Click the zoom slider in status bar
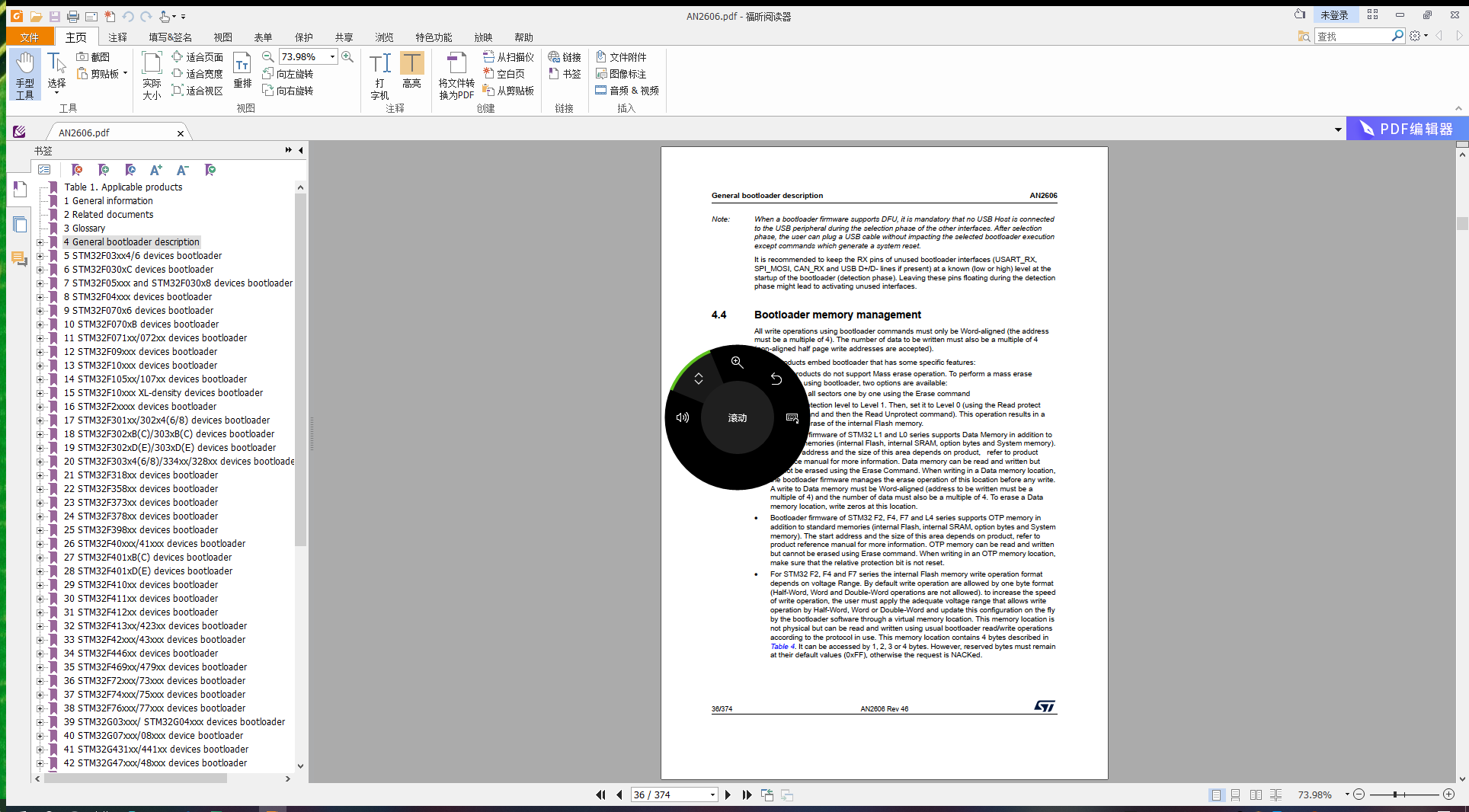1469x812 pixels. point(1395,794)
